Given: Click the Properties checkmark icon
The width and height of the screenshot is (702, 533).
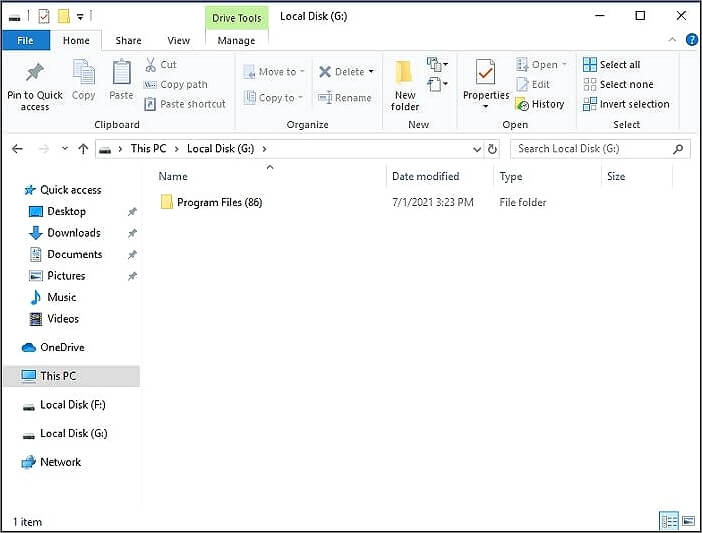Looking at the screenshot, I should click(486, 74).
